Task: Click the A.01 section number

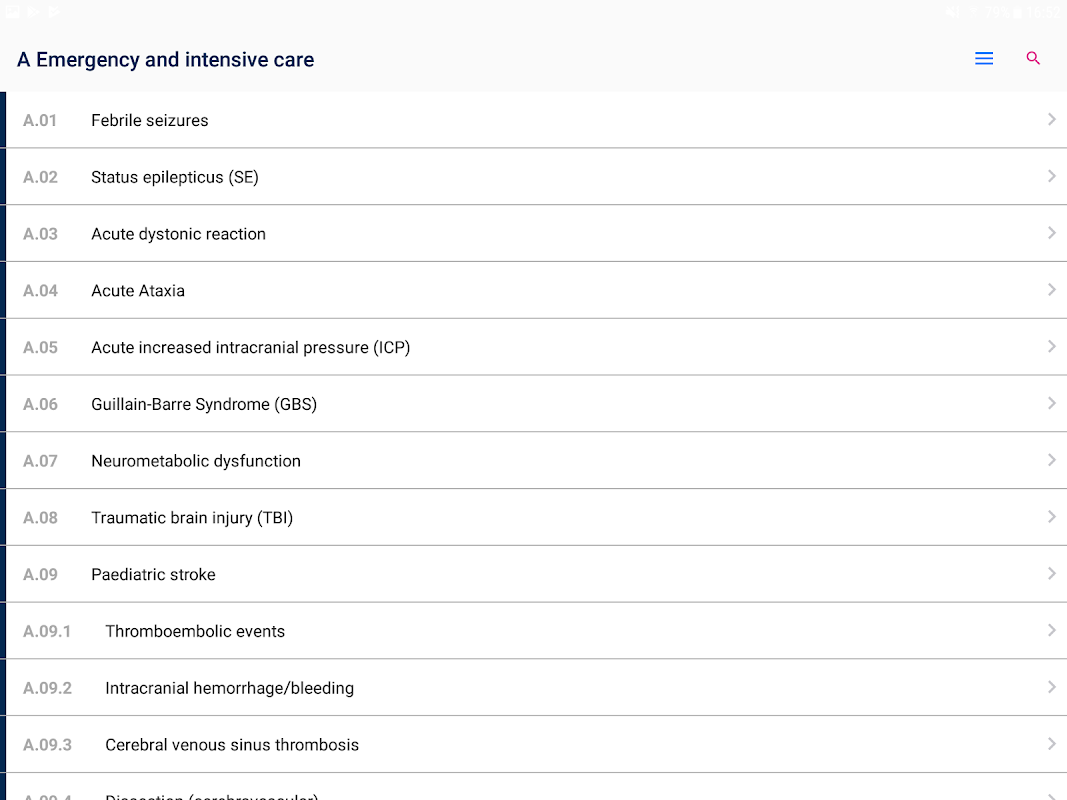Action: (40, 120)
